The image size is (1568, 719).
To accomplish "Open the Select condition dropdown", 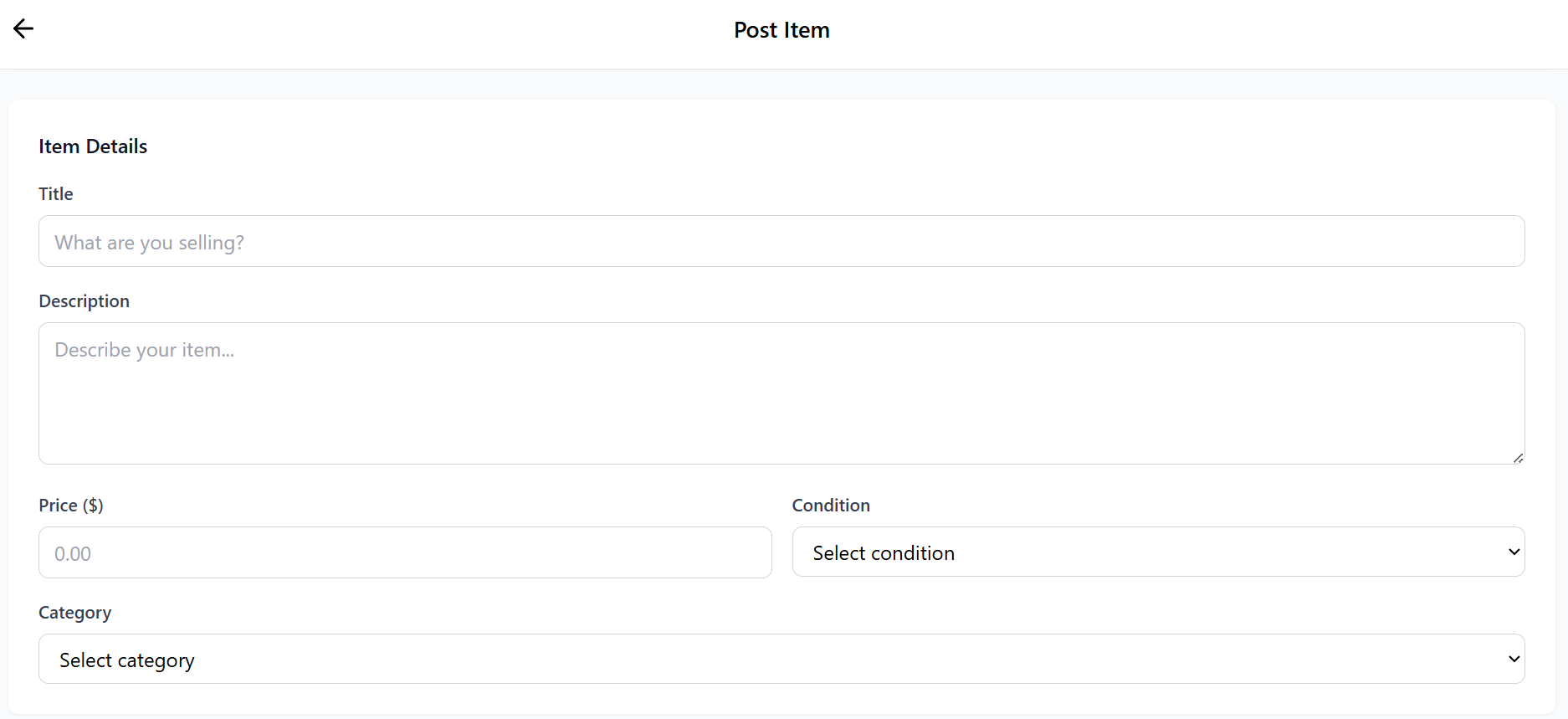I will 1158,552.
